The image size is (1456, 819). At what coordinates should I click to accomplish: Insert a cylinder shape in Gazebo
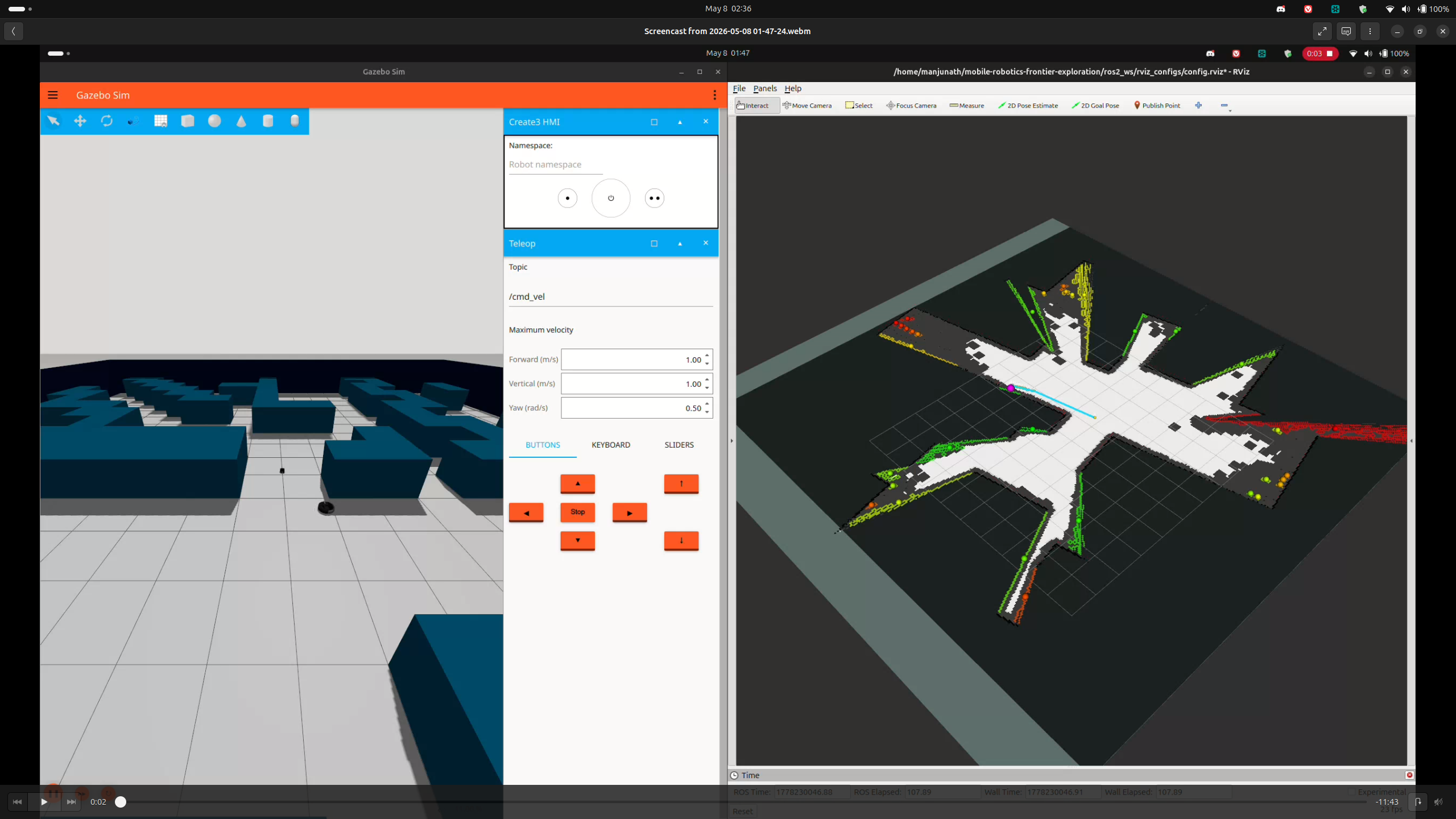pos(268,121)
